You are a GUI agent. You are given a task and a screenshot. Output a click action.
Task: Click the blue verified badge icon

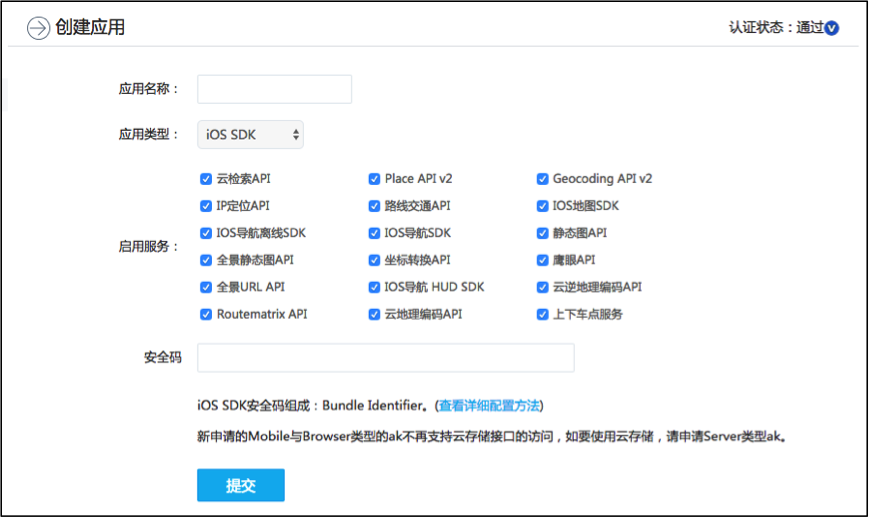(x=831, y=28)
